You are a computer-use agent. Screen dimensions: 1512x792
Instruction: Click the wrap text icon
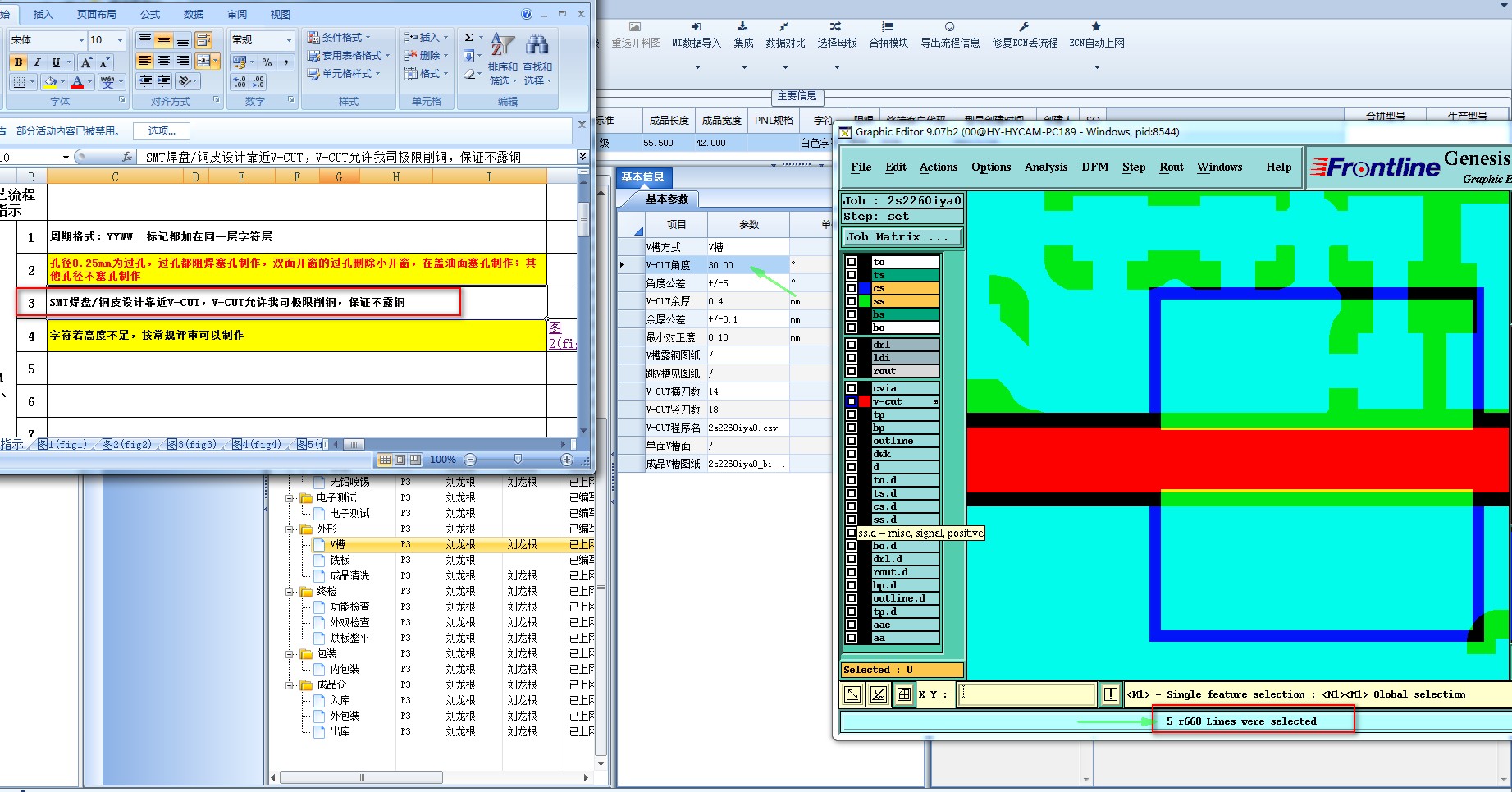203,40
